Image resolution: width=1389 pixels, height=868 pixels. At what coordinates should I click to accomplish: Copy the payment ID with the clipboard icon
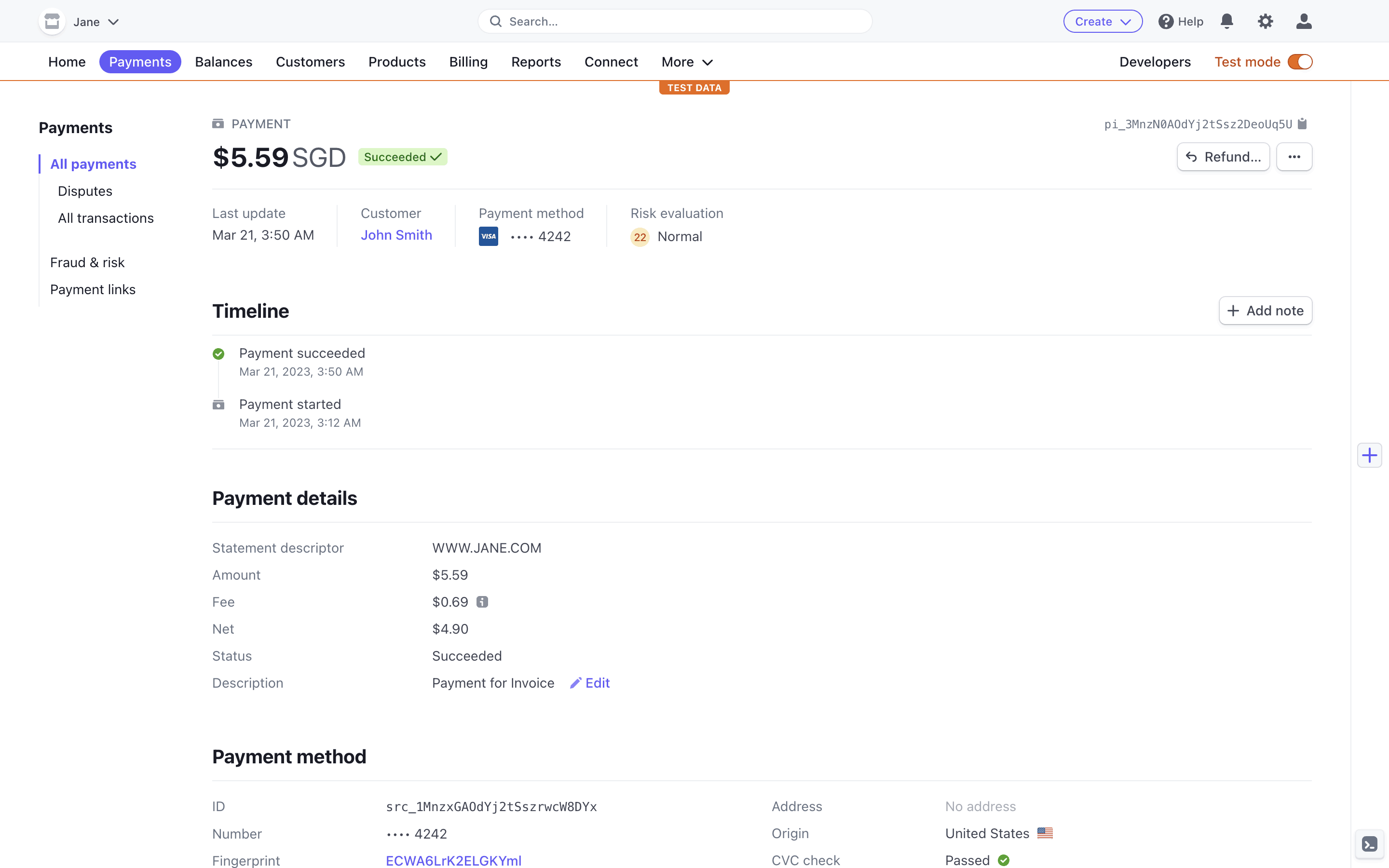(1302, 124)
